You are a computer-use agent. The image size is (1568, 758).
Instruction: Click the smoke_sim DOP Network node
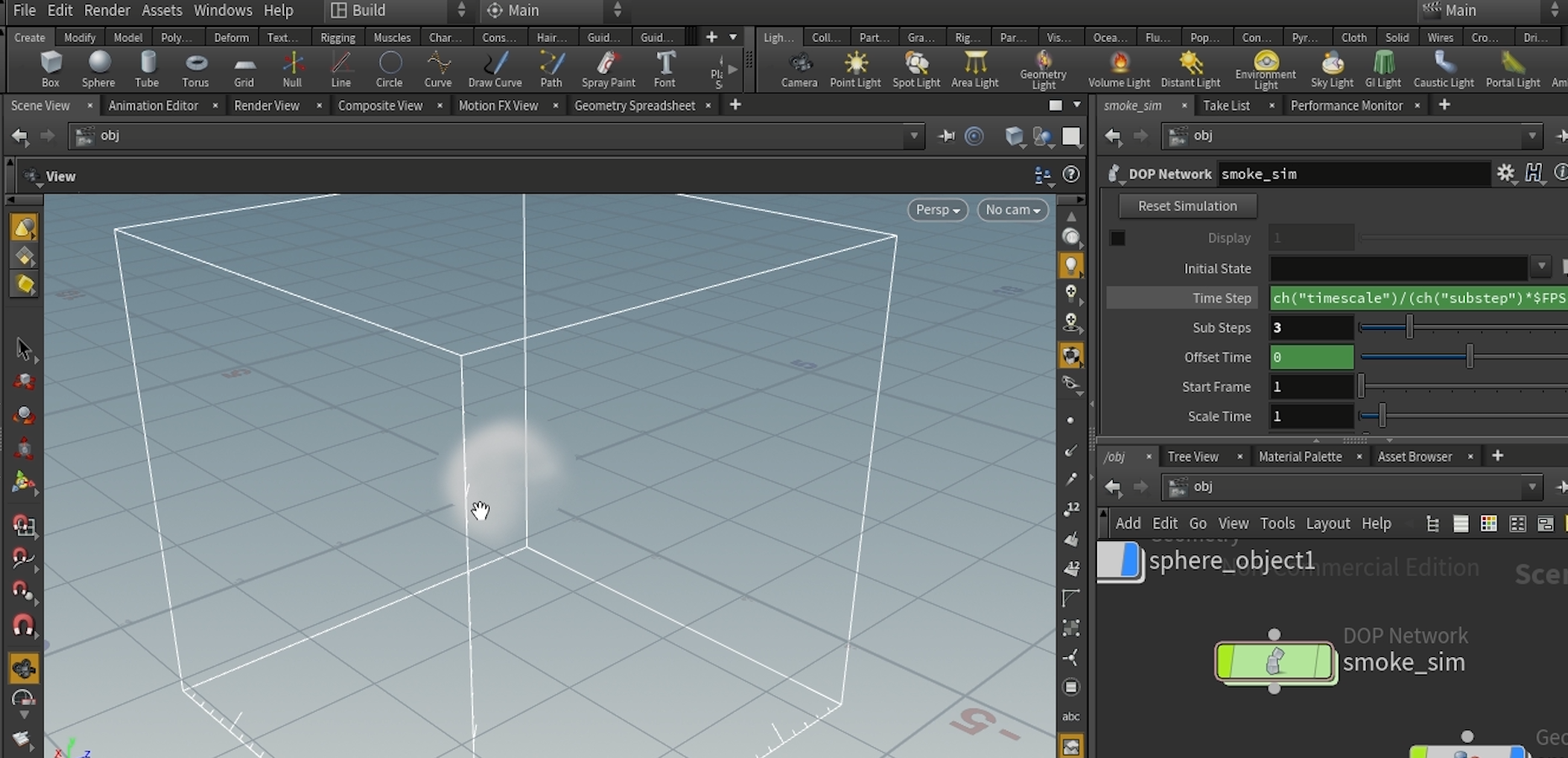1275,662
